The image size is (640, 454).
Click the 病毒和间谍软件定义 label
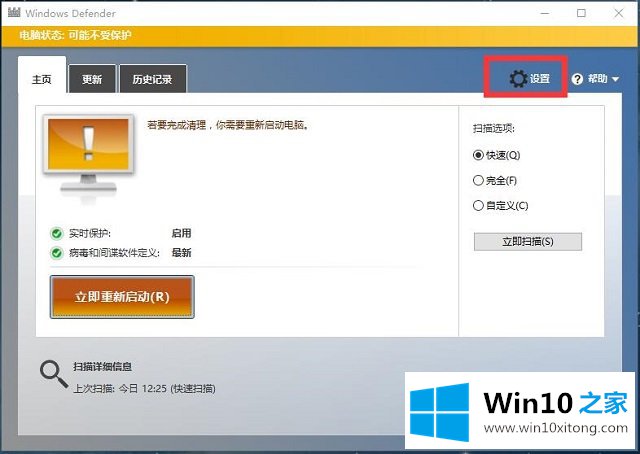pos(114,253)
